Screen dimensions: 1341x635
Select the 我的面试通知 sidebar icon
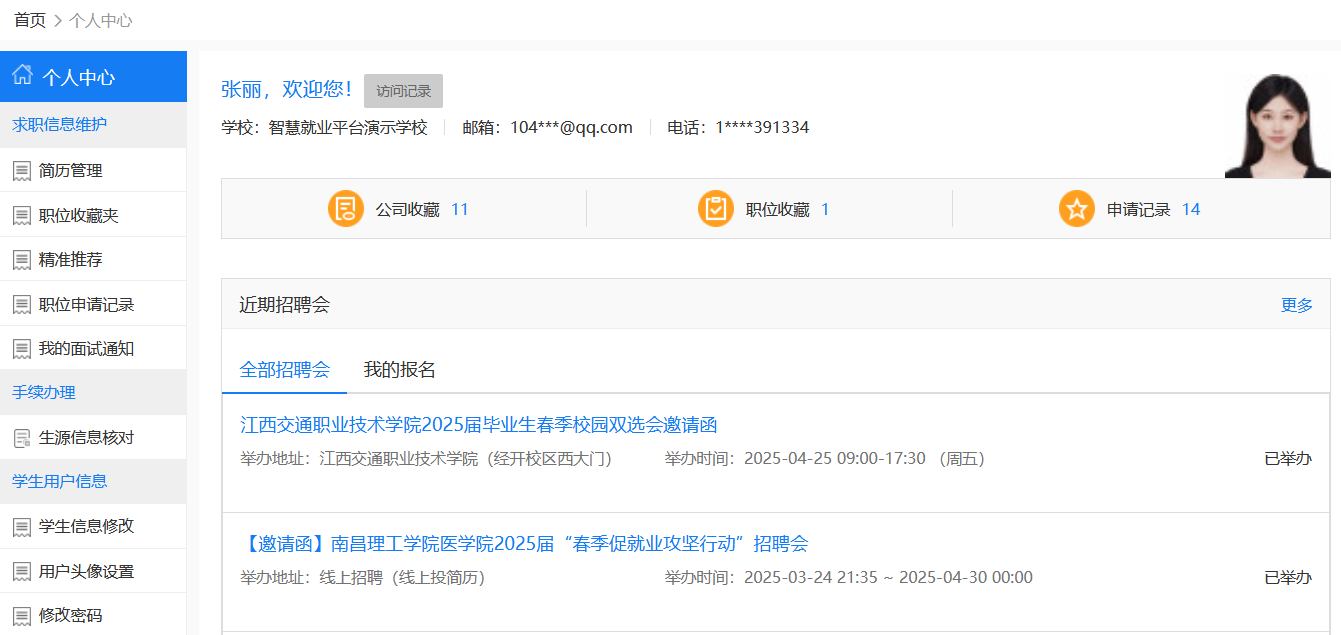[22, 347]
